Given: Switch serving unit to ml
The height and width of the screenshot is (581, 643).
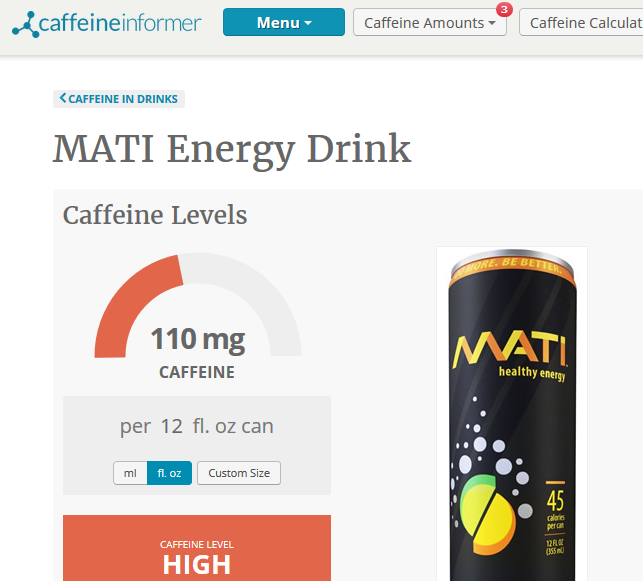Looking at the screenshot, I should coord(130,473).
